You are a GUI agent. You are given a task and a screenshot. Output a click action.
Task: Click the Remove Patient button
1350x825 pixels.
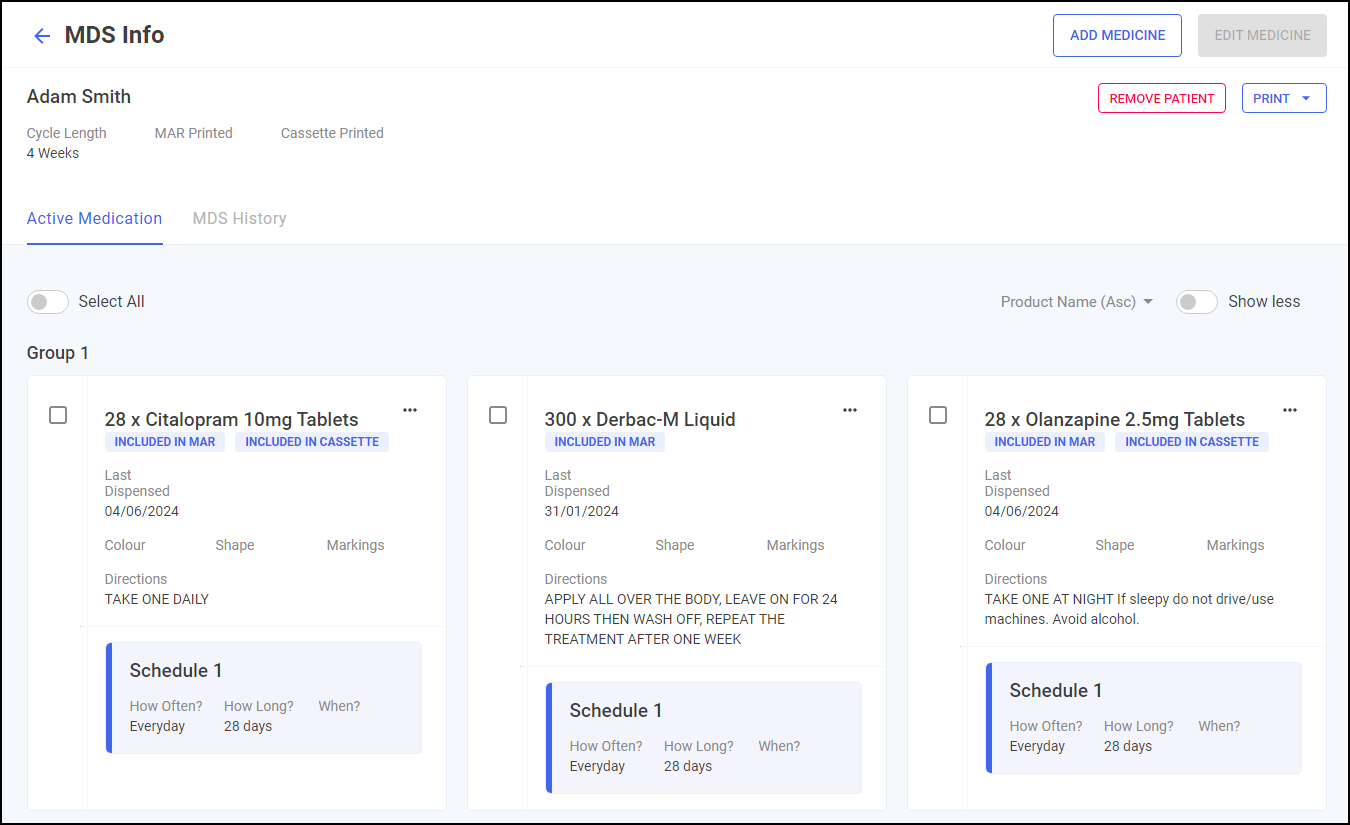point(1161,99)
